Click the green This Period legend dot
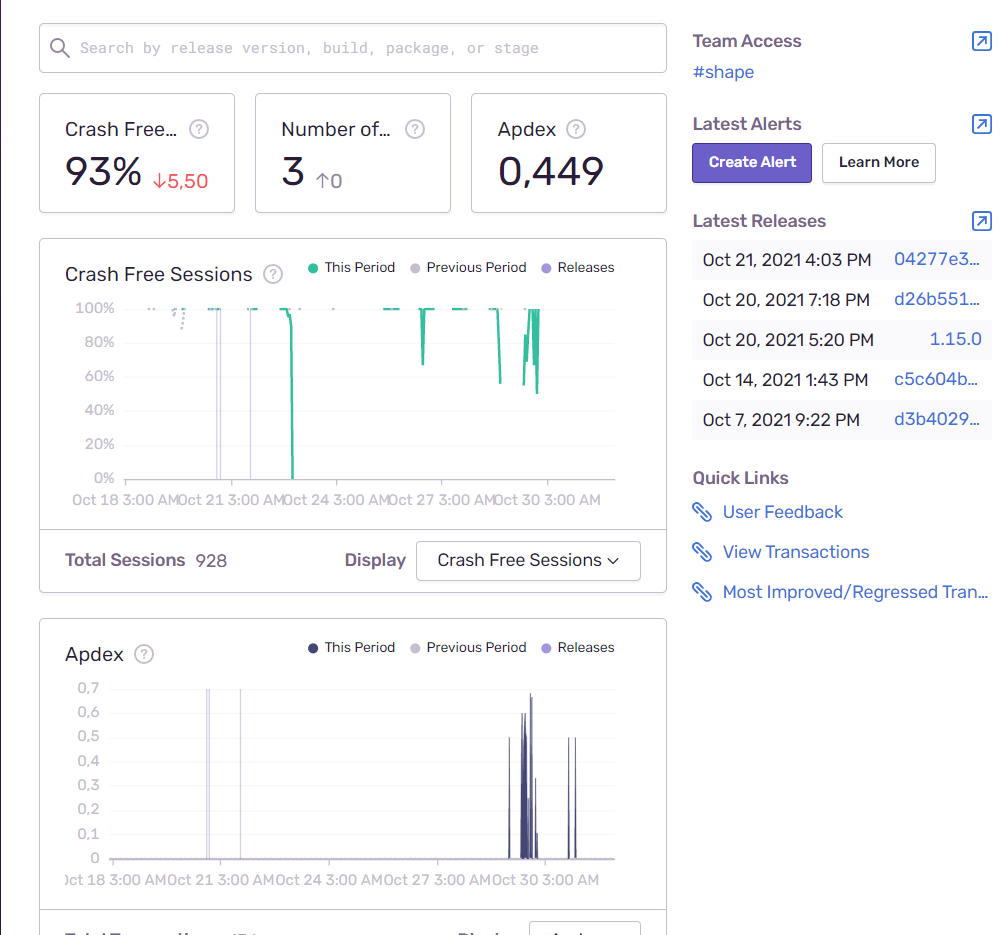This screenshot has height=935, width=1006. tap(313, 267)
